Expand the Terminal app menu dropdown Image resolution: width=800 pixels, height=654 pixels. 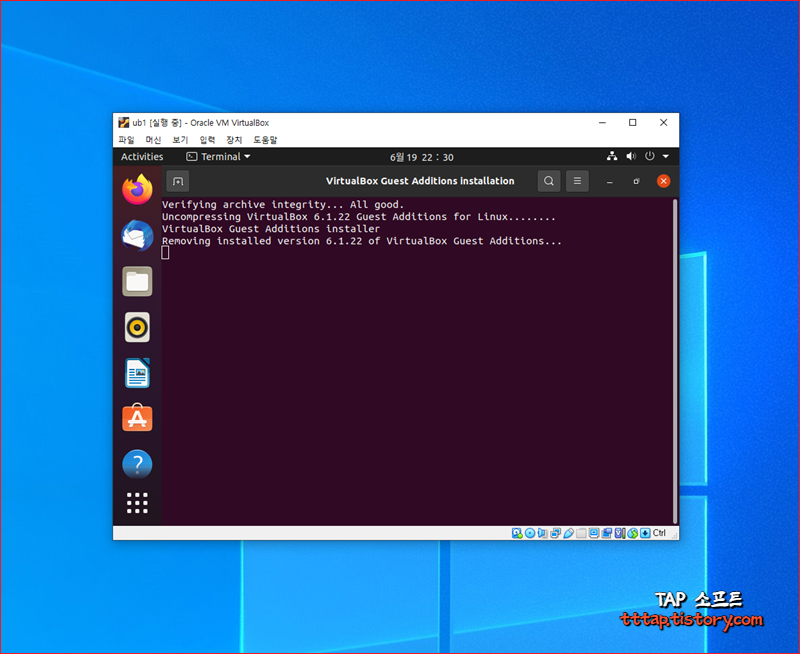pyautogui.click(x=218, y=157)
